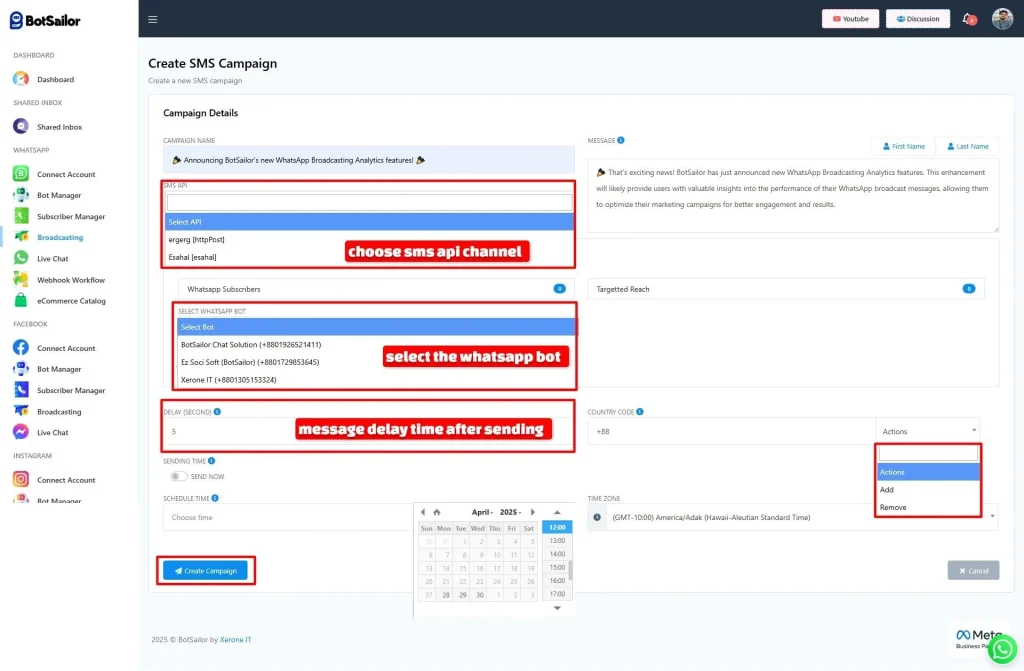The image size is (1024, 671).
Task: Insert First Name placeholder
Action: click(904, 146)
